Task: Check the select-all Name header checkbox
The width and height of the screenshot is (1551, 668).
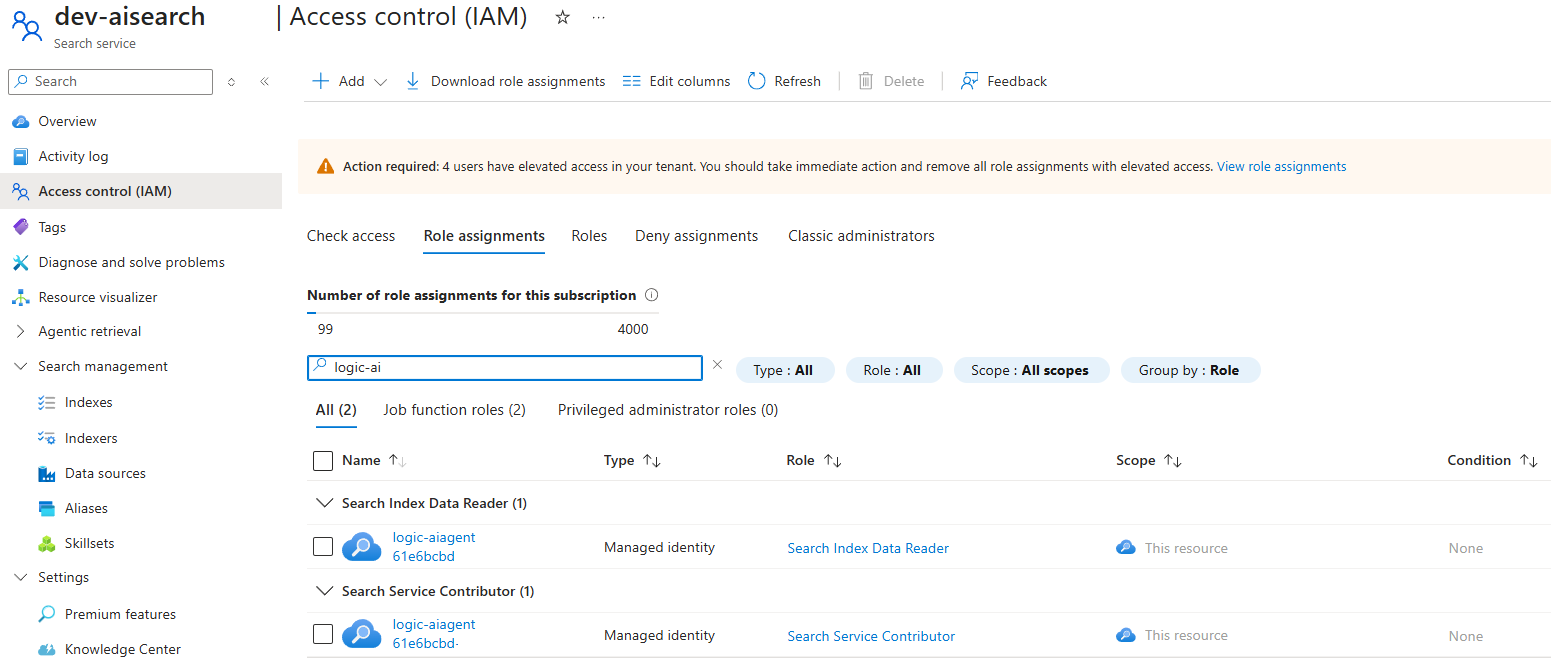Action: (323, 461)
